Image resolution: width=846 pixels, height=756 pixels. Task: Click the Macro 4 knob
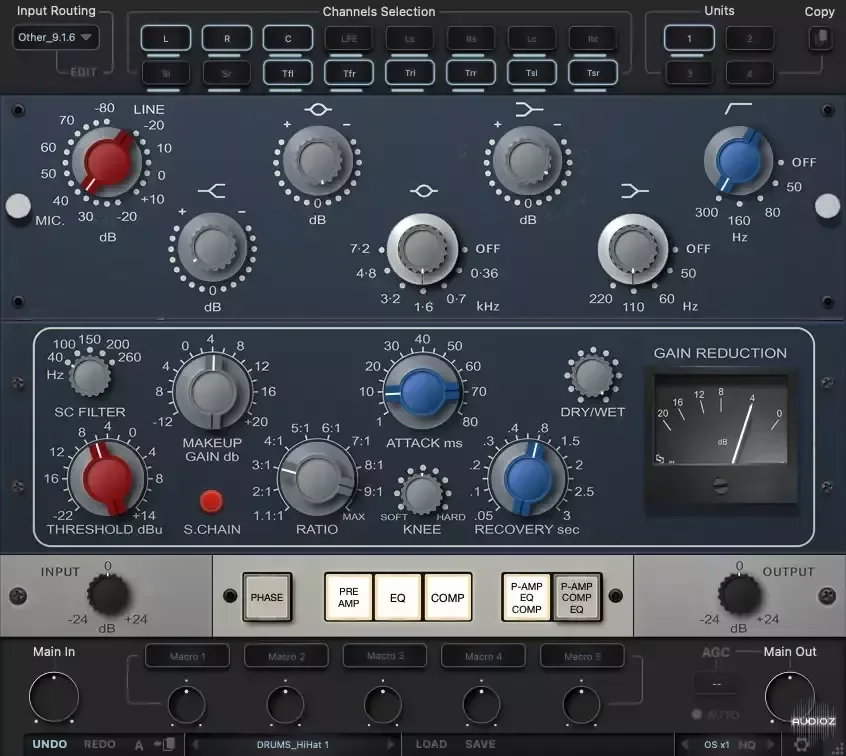click(x=482, y=705)
